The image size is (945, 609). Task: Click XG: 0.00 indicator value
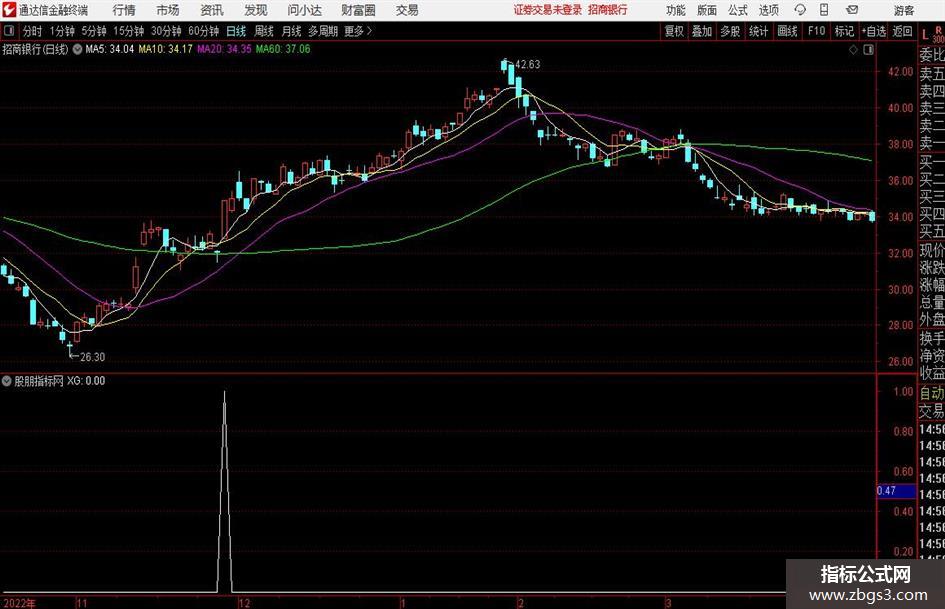click(x=86, y=381)
